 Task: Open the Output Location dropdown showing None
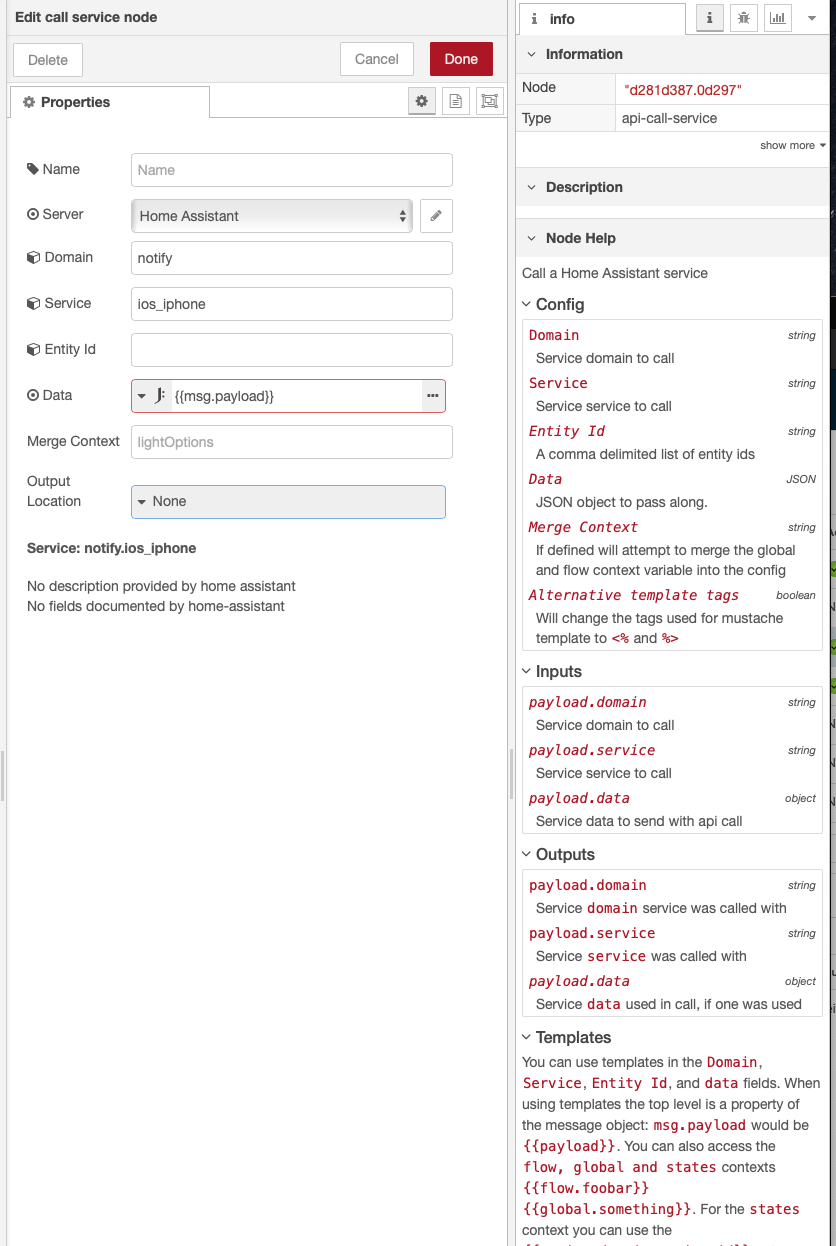pyautogui.click(x=288, y=501)
